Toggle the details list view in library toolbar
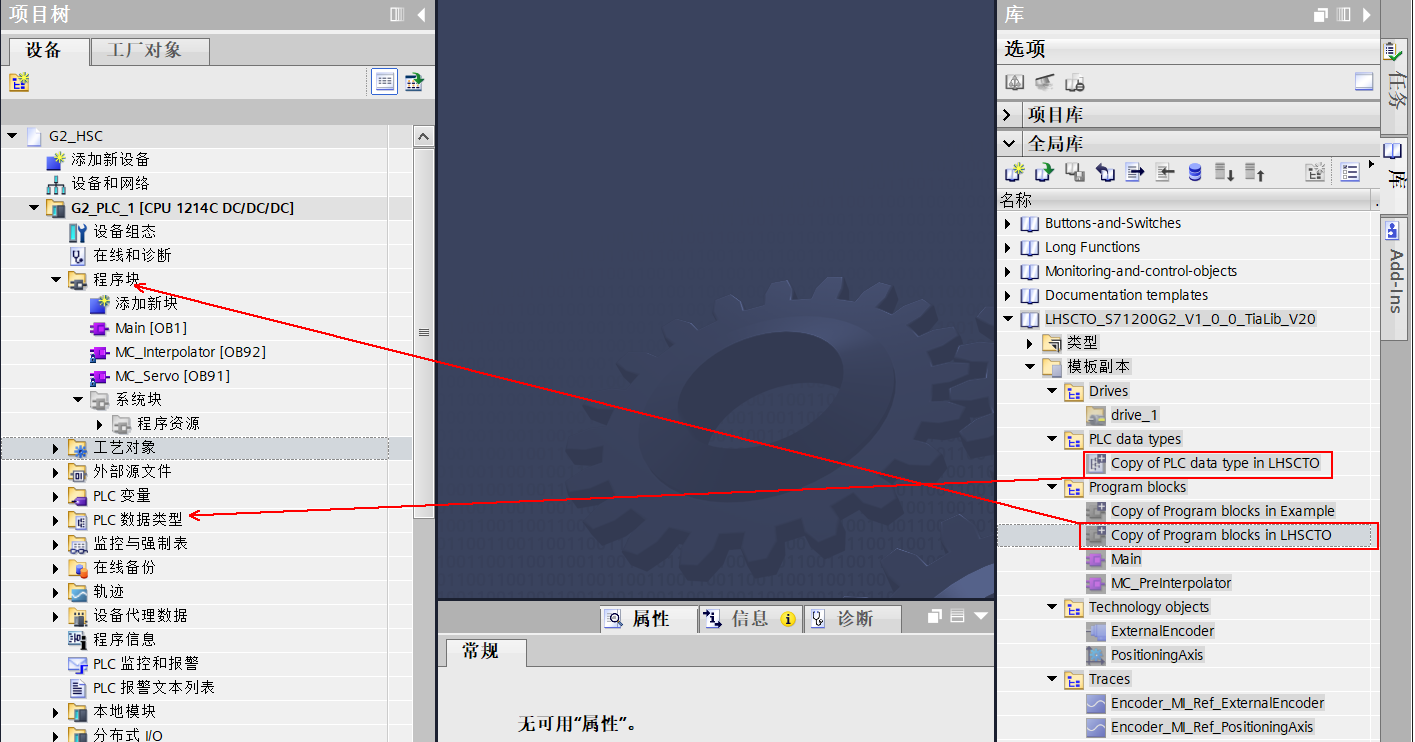 tap(1350, 172)
